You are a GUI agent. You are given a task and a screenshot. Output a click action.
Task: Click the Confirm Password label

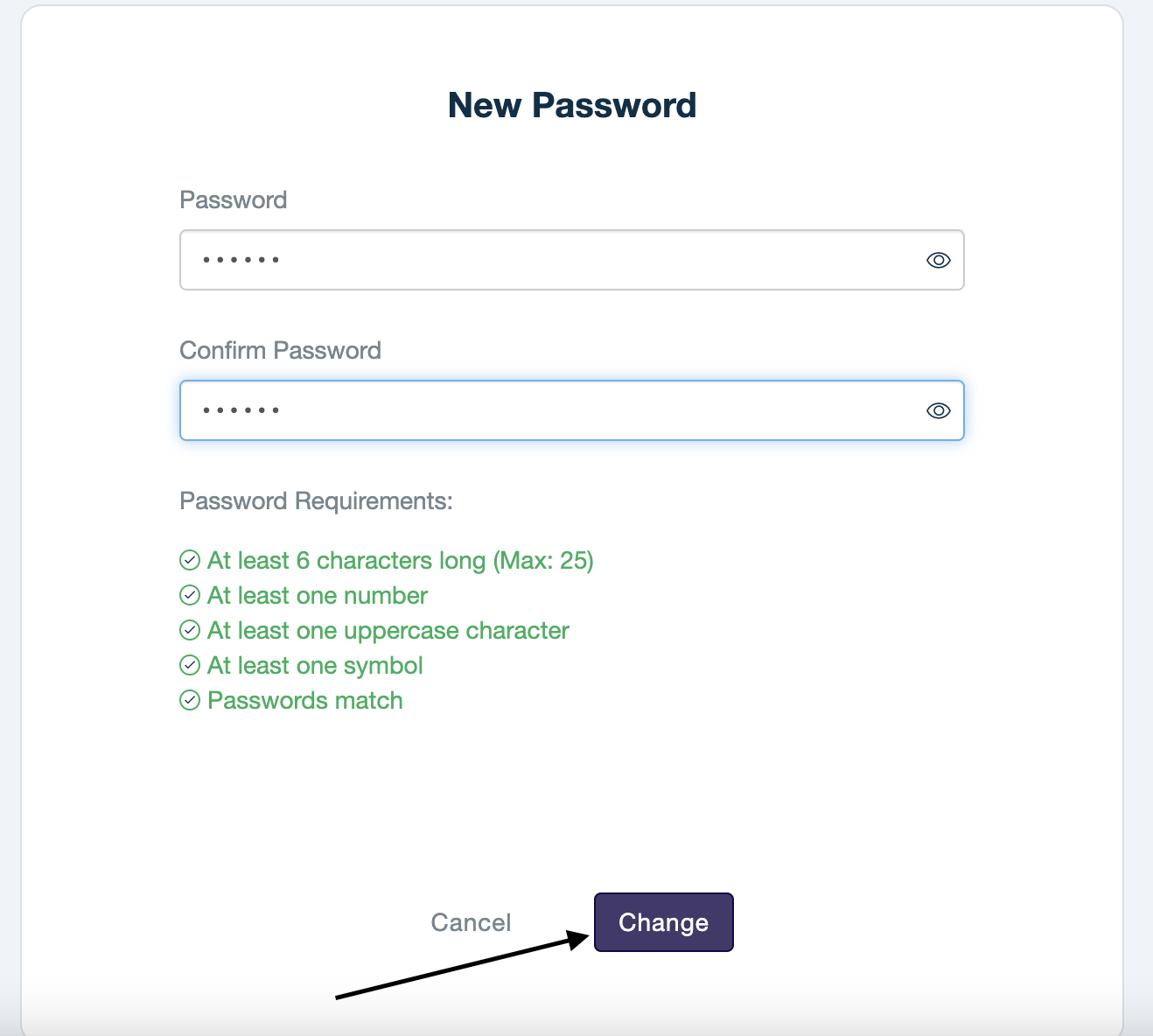pos(280,350)
